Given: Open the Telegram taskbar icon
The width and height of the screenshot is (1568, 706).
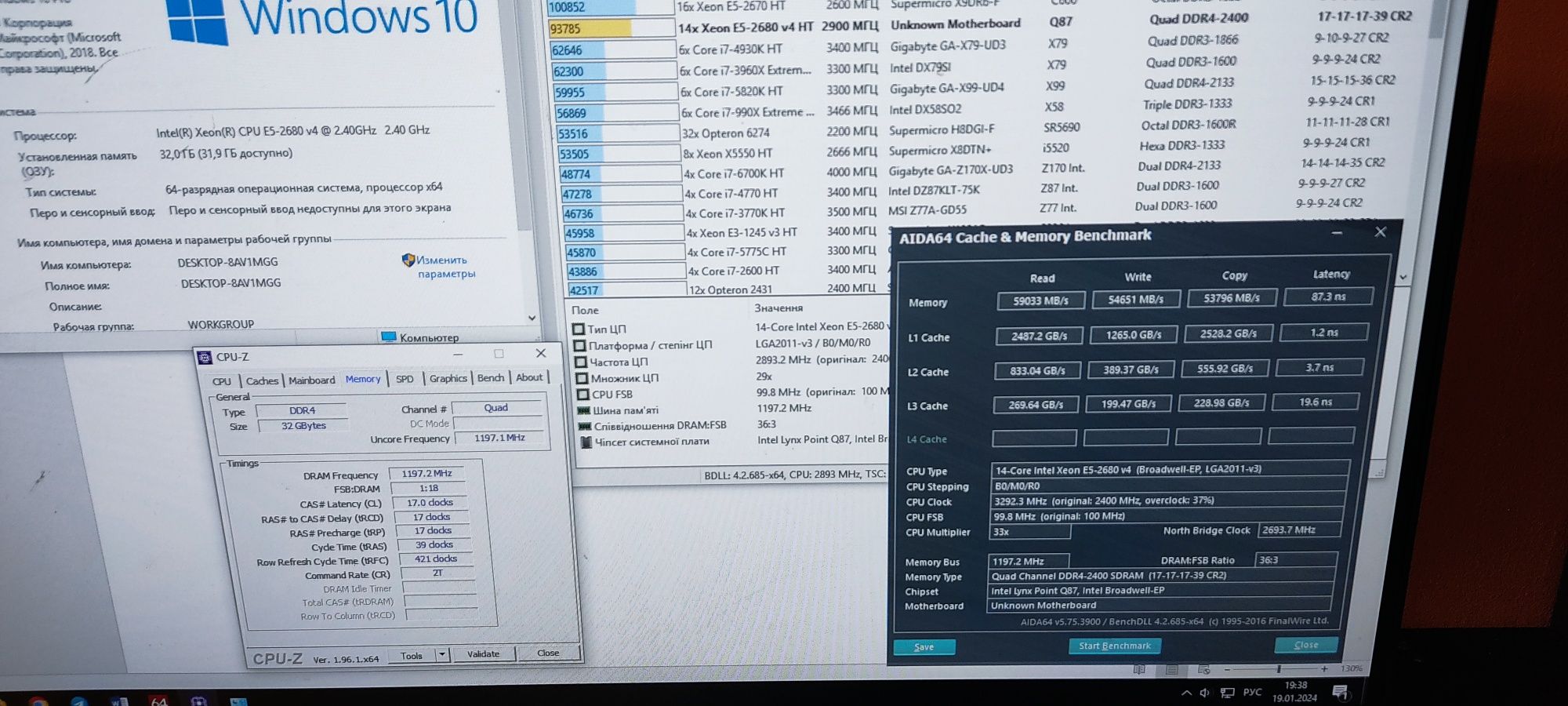Looking at the screenshot, I should [78, 701].
